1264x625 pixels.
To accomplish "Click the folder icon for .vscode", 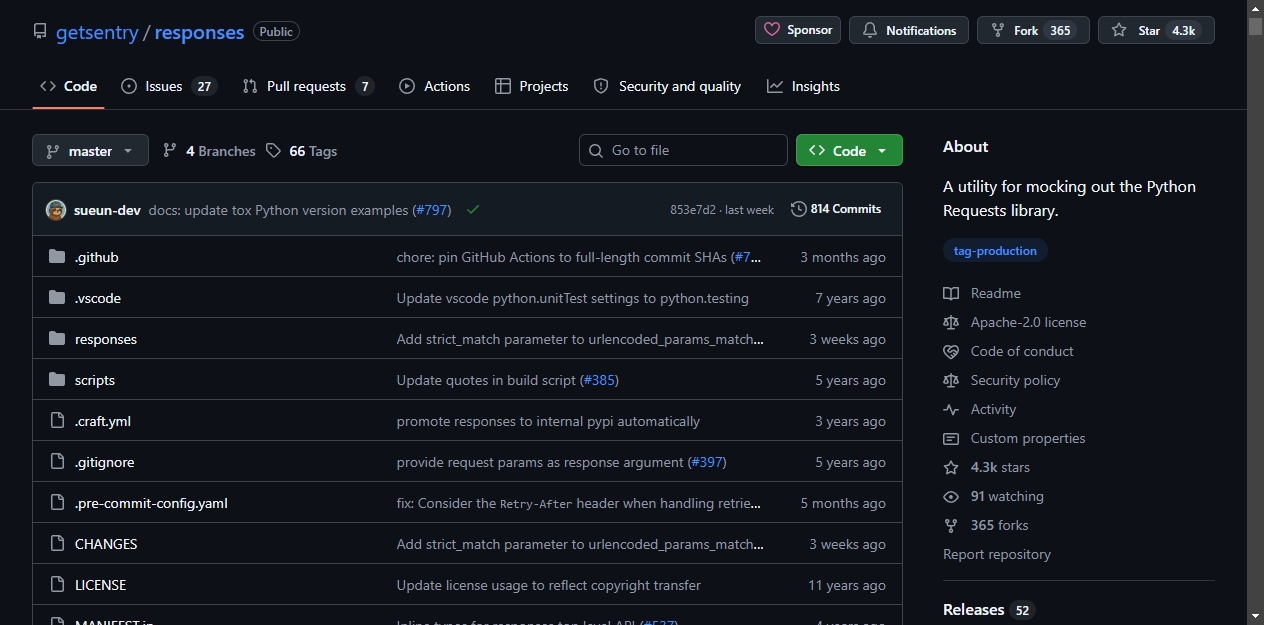I will tap(57, 298).
